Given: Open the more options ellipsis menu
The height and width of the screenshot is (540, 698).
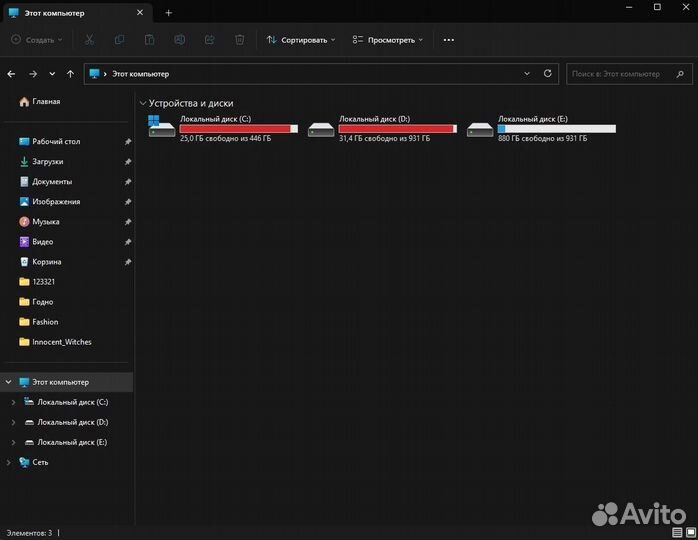Looking at the screenshot, I should (x=448, y=40).
